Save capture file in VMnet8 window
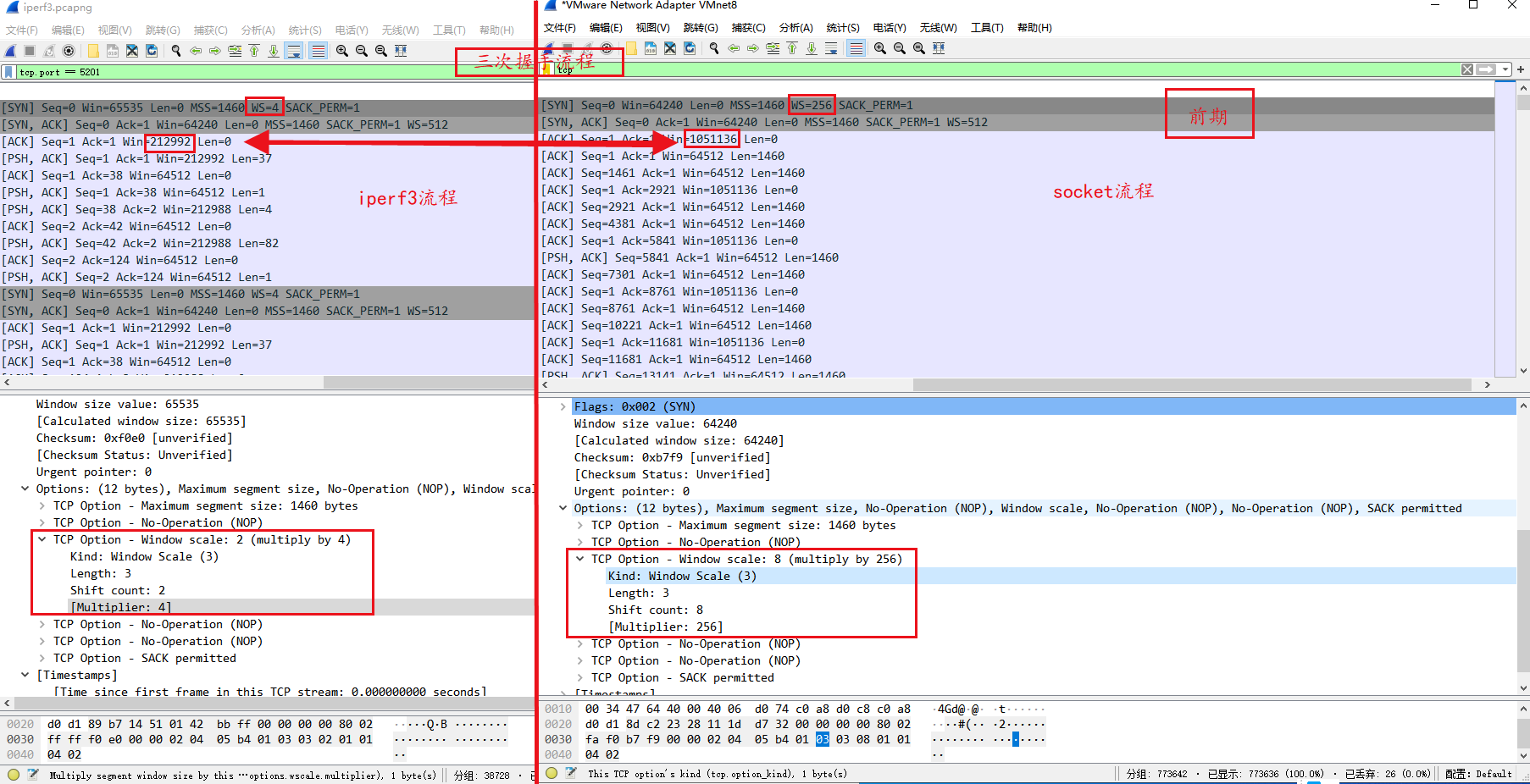This screenshot has width=1530, height=784. [x=651, y=48]
